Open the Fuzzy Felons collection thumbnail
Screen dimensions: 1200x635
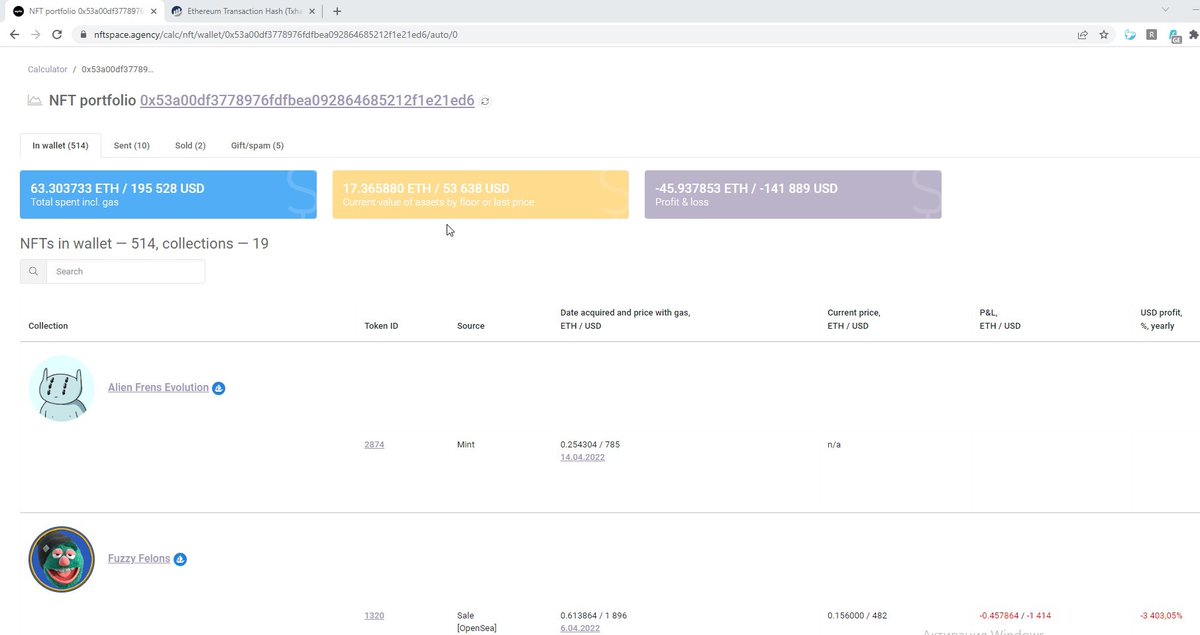61,559
